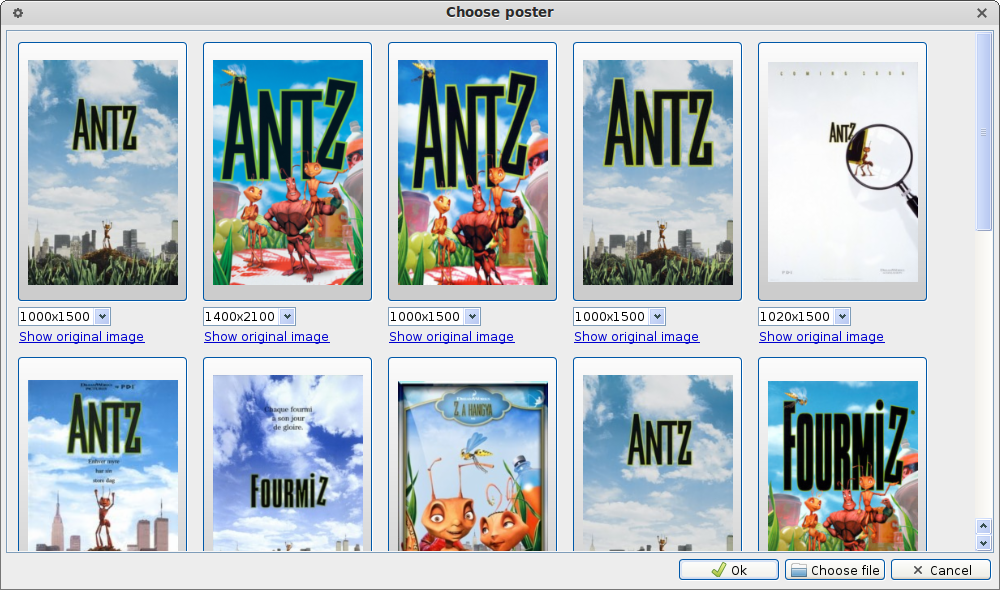
Task: Show original image for the 1400x2100 poster
Action: [x=267, y=337]
